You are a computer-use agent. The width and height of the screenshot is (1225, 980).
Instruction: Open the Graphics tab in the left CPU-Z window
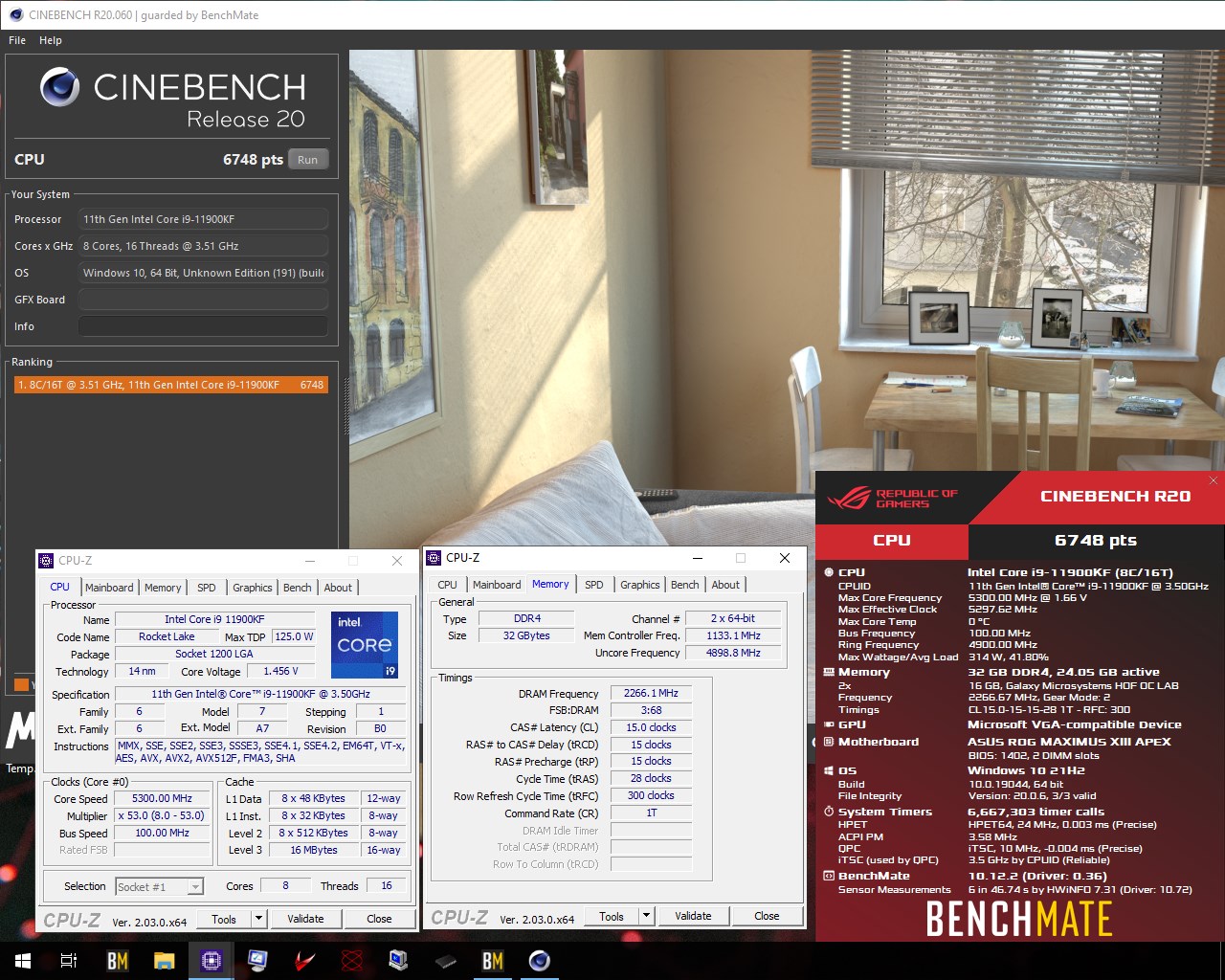tap(253, 588)
